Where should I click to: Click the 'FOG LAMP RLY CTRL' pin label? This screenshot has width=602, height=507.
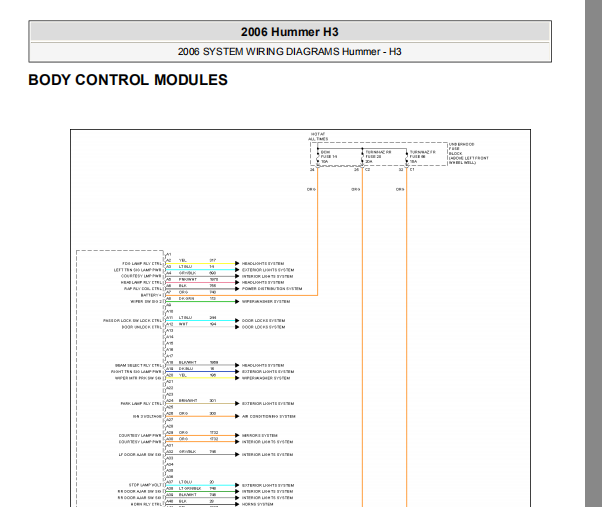pos(142,264)
